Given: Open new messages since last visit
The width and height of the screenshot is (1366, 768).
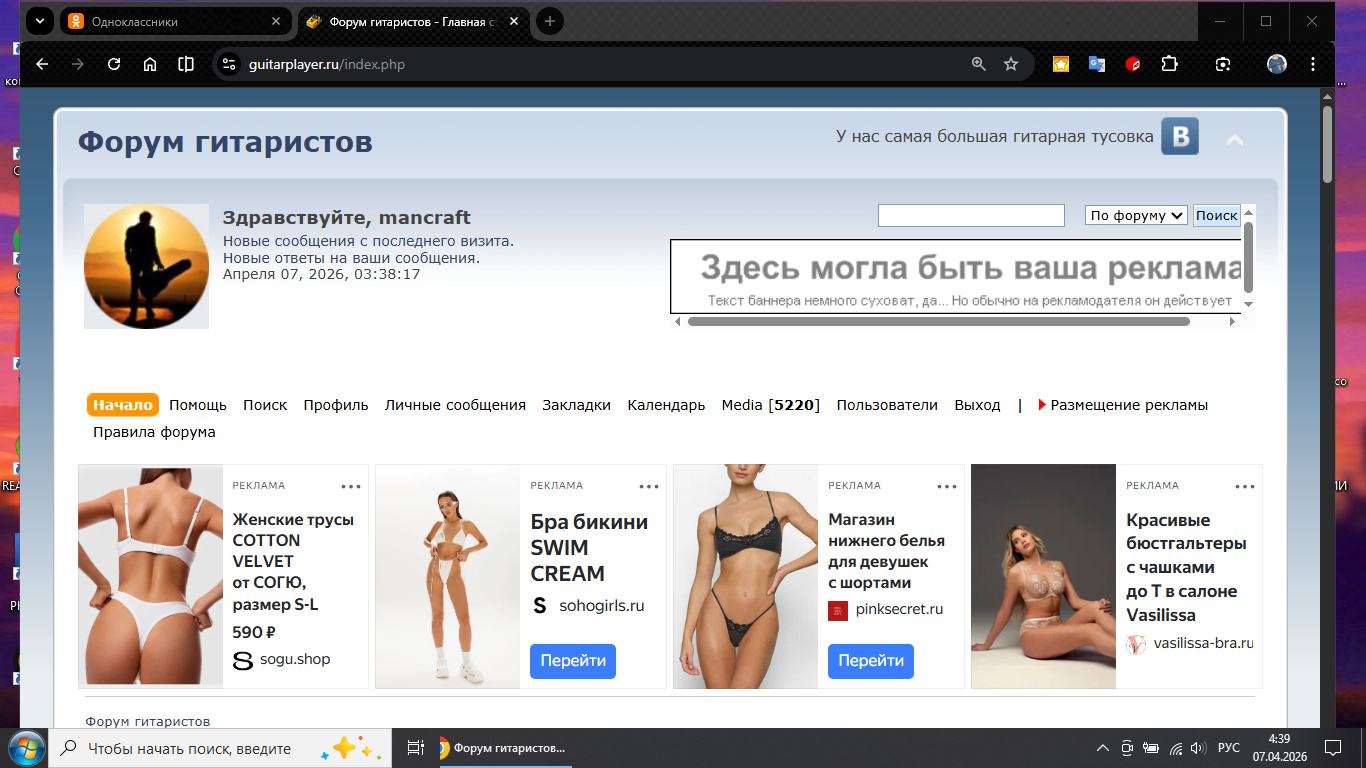Looking at the screenshot, I should 368,241.
